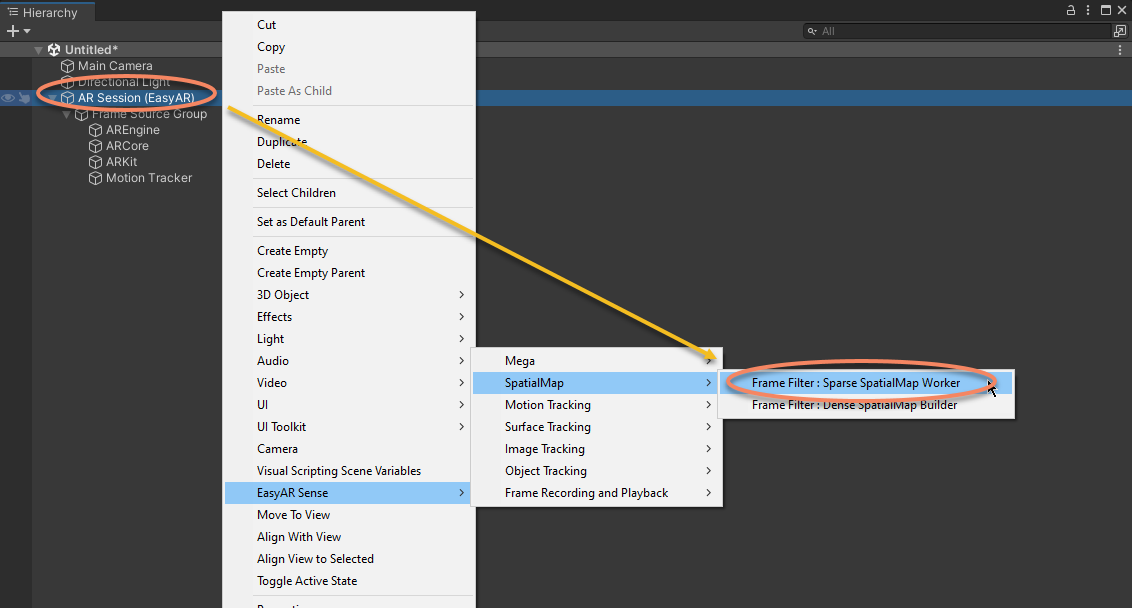Click Create Empty in context menu
This screenshot has height=608, width=1132.
pyautogui.click(x=292, y=251)
